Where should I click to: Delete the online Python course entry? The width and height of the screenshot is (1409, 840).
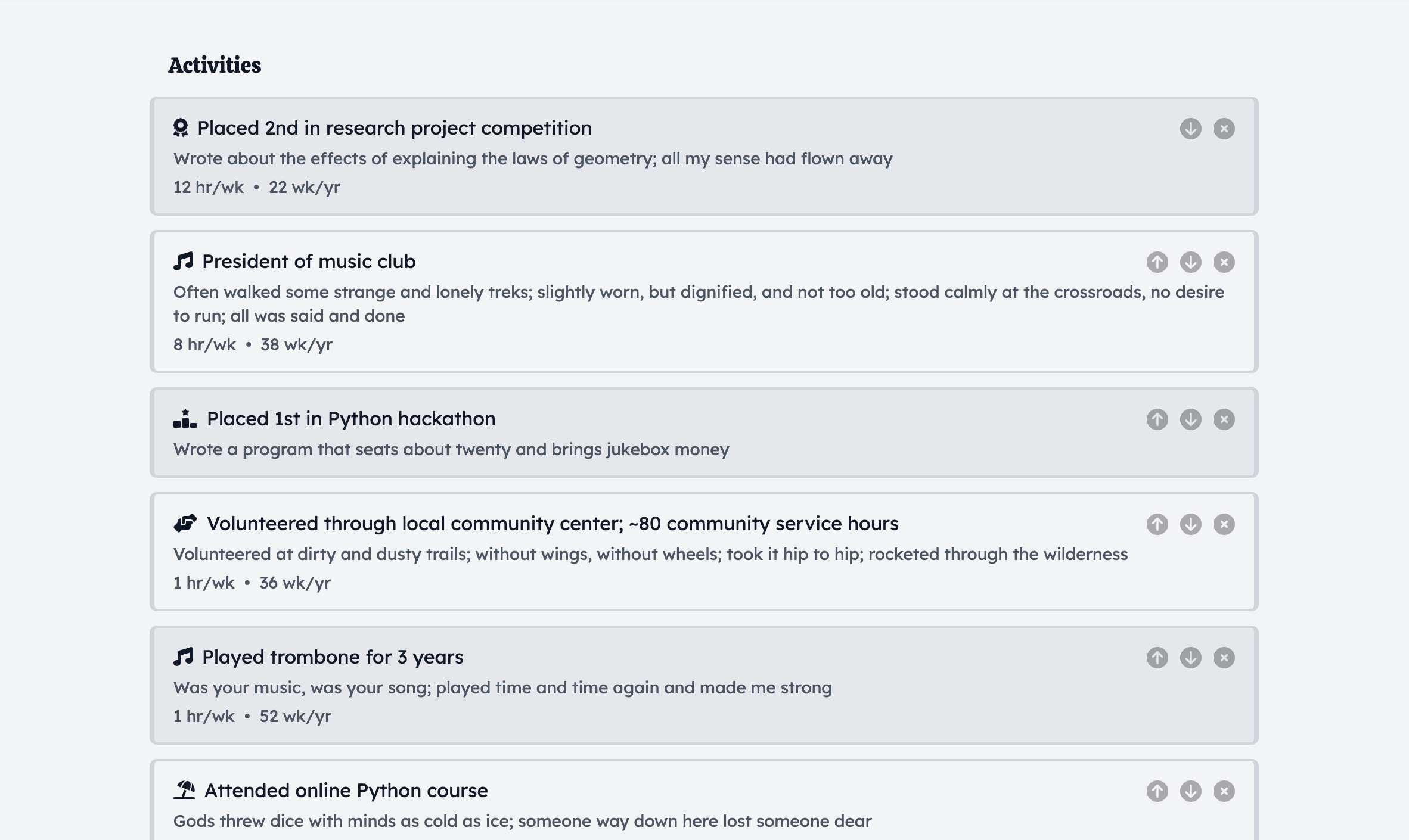click(x=1224, y=791)
